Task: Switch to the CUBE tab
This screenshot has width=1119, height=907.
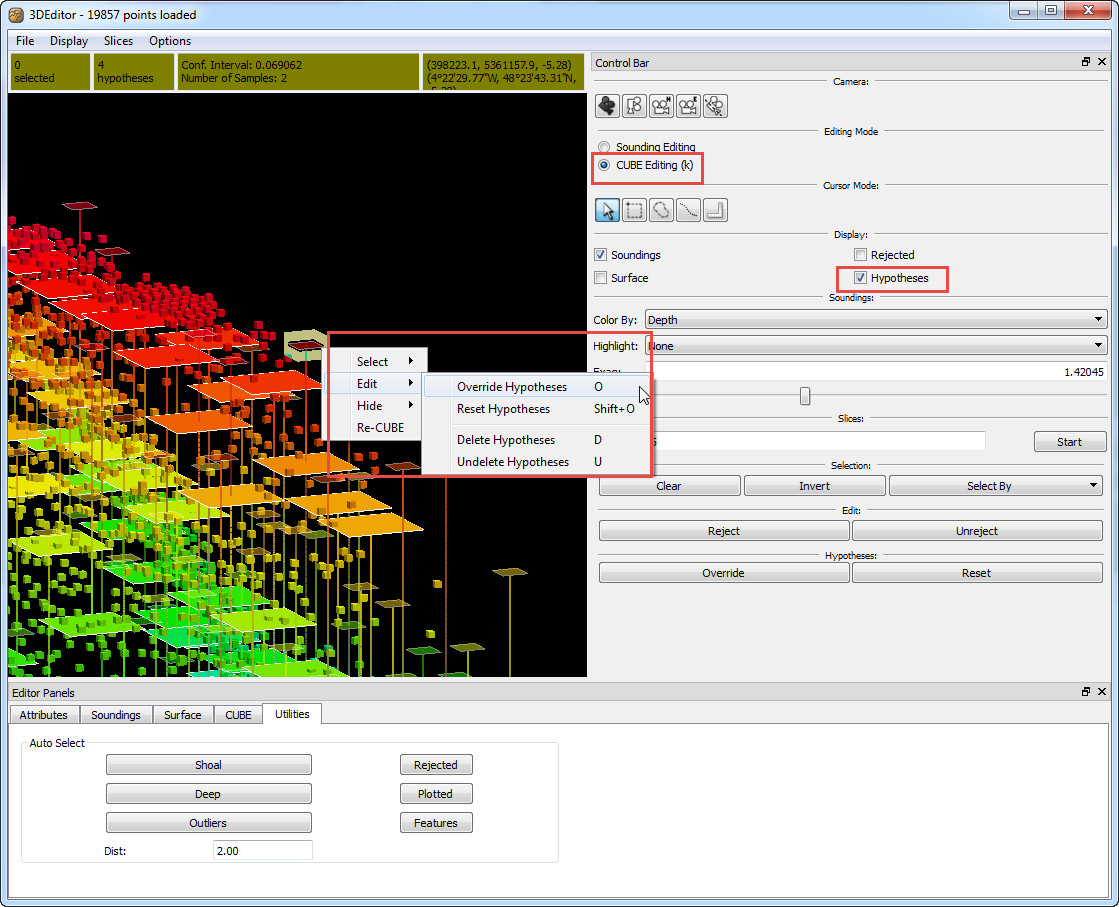Action: click(x=238, y=715)
